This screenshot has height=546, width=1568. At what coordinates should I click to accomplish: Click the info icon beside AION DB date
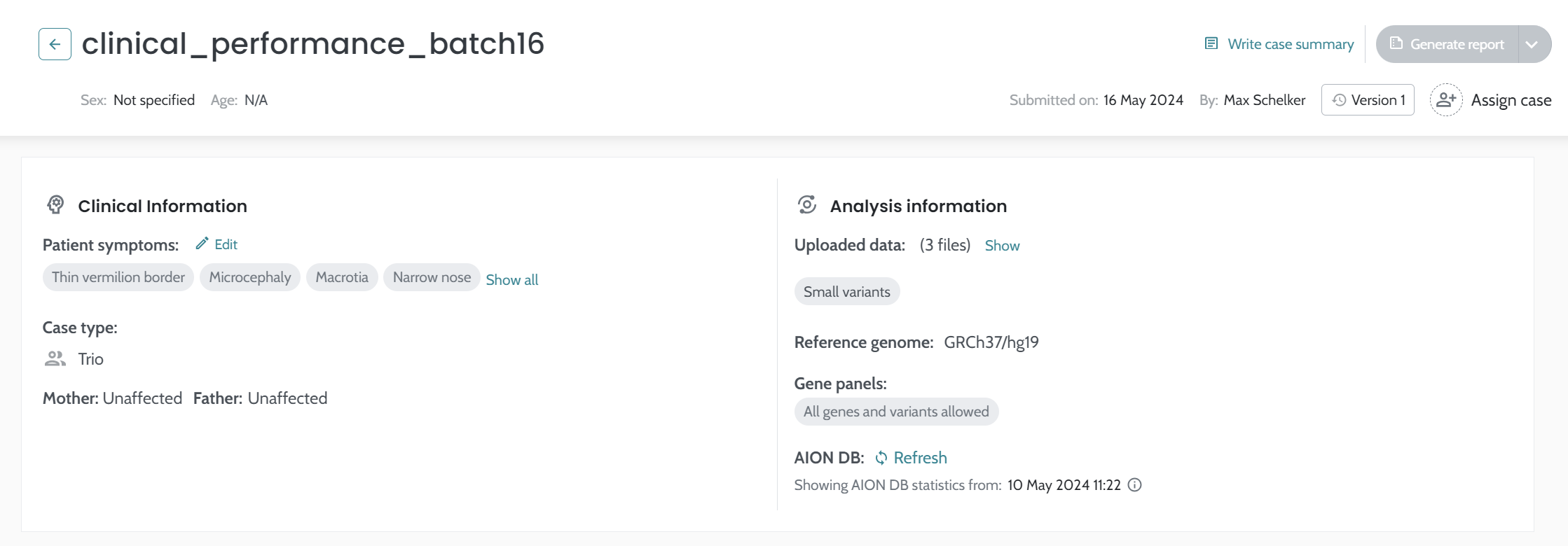coord(1134,485)
